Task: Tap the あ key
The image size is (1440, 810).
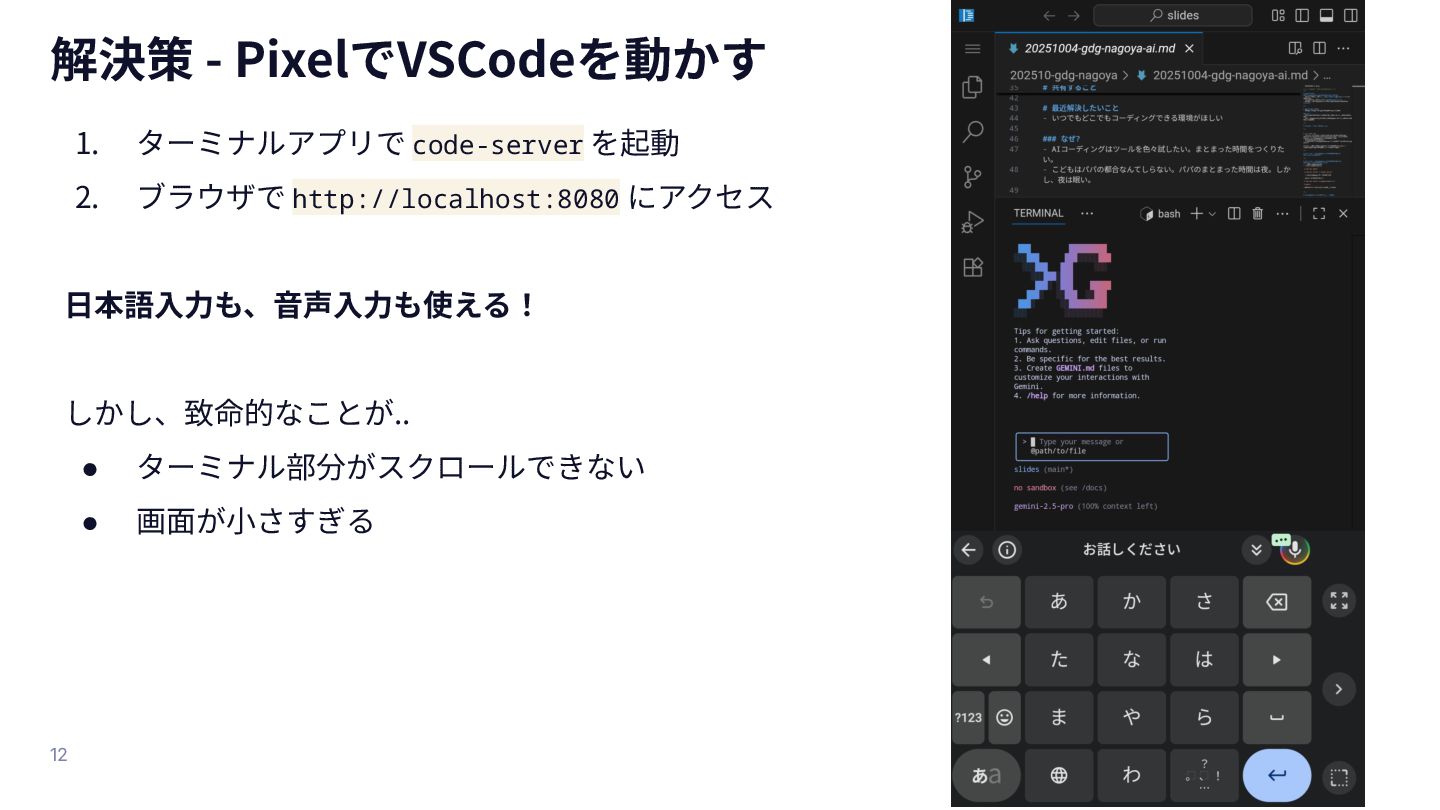Action: click(x=1059, y=602)
